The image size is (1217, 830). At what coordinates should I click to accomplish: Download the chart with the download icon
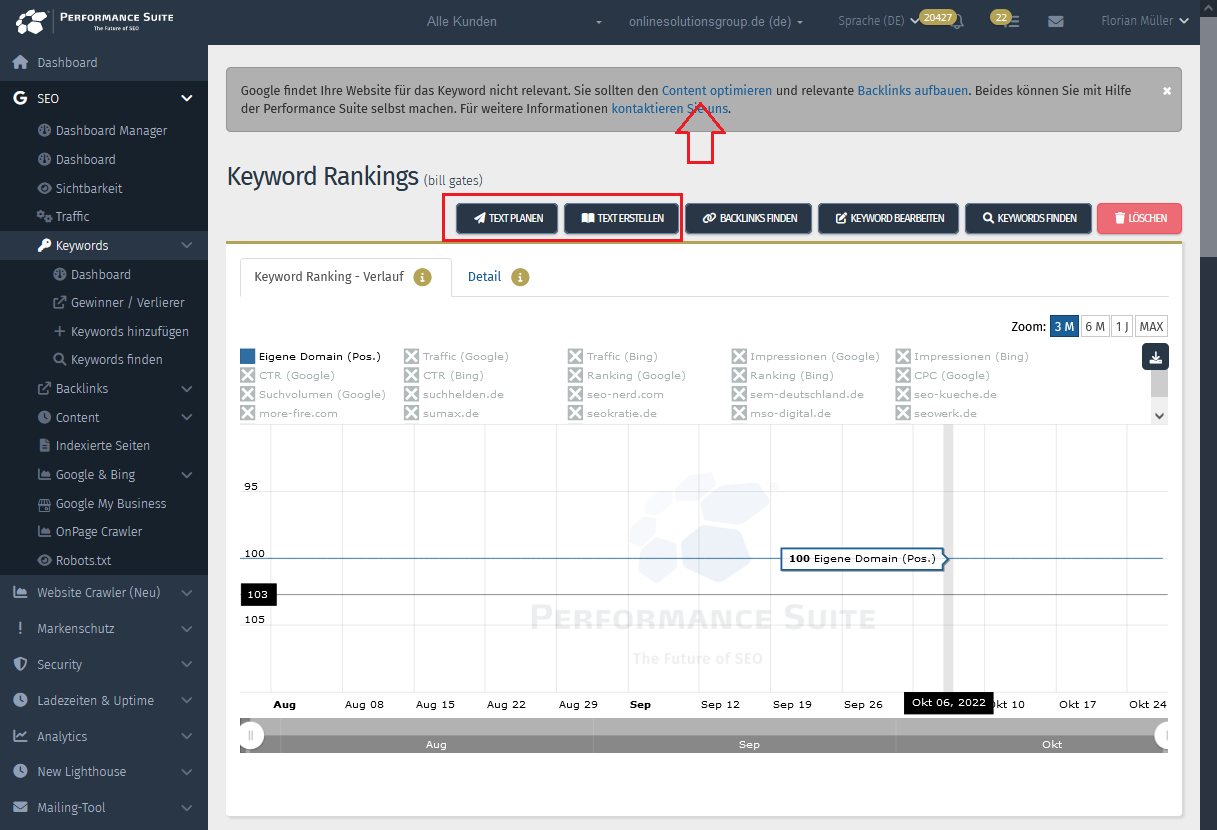[1155, 356]
